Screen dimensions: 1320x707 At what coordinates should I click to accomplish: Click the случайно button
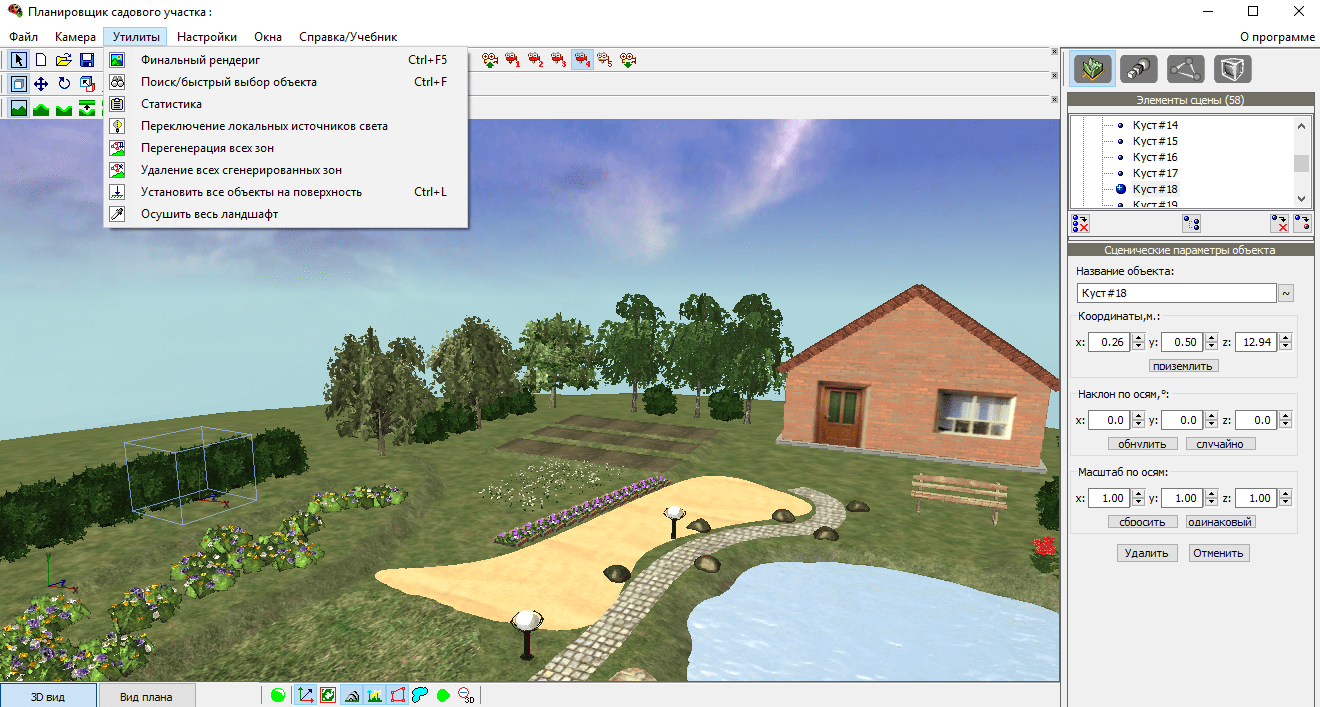point(1220,444)
